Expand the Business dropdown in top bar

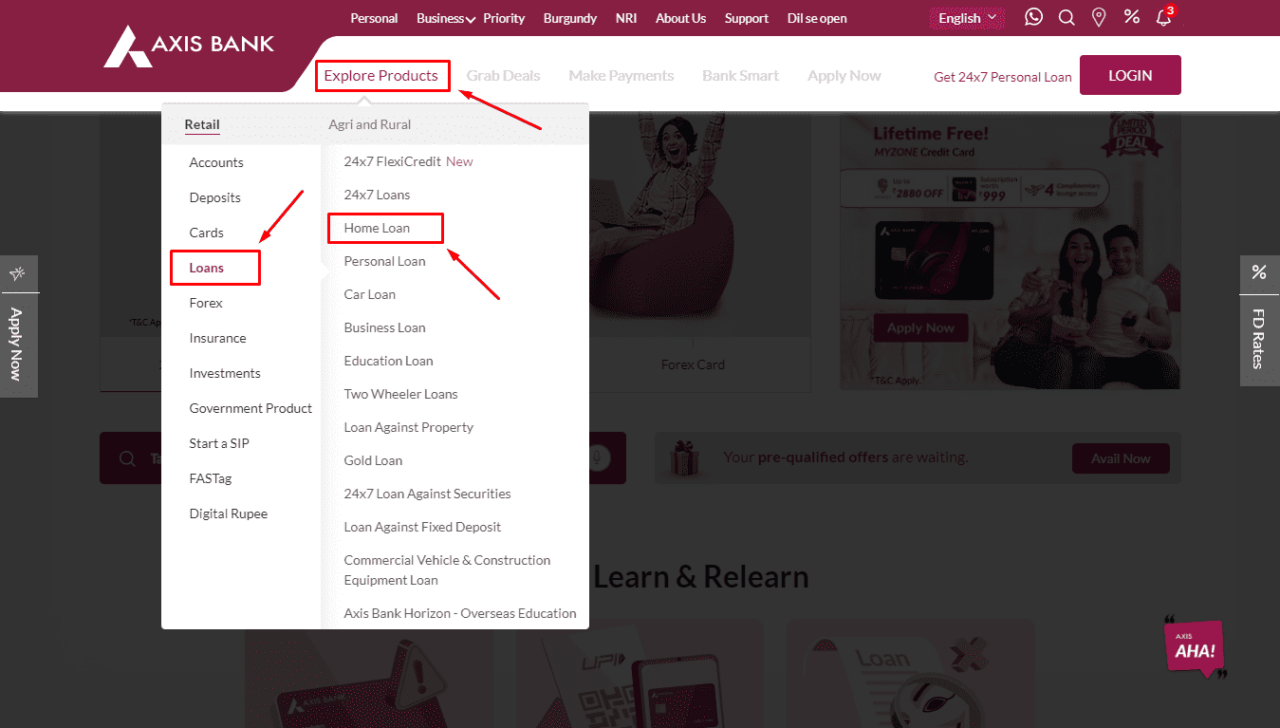point(446,18)
